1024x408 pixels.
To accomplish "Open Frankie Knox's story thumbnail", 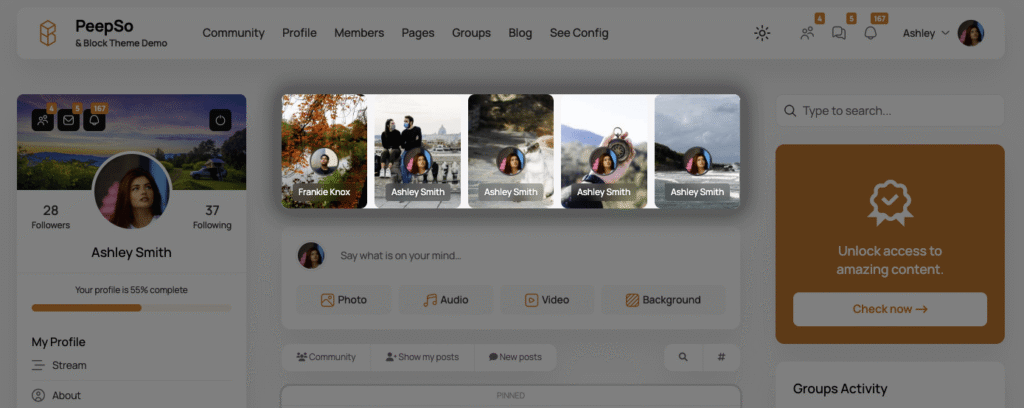I will point(324,151).
